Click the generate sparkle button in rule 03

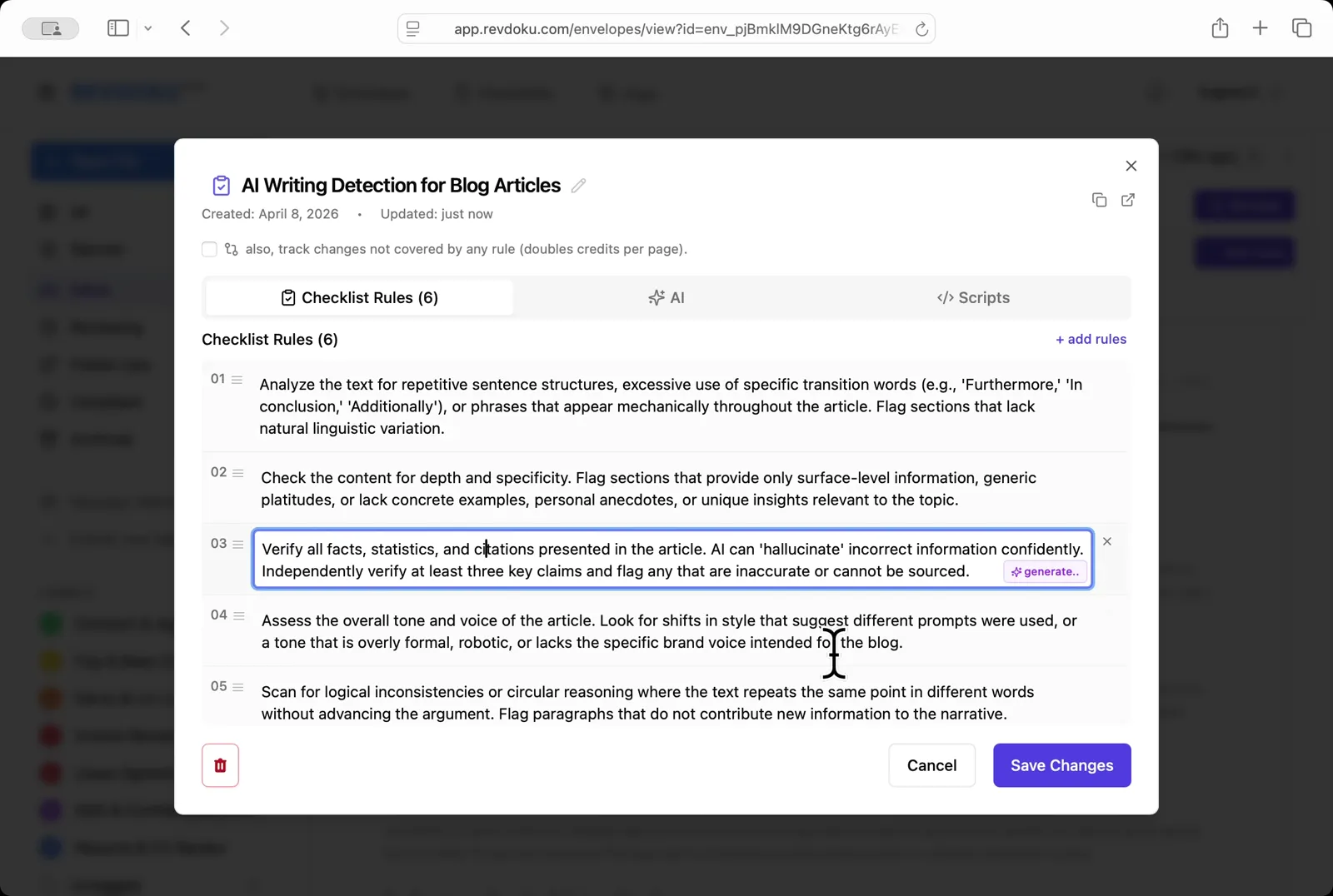pos(1045,571)
